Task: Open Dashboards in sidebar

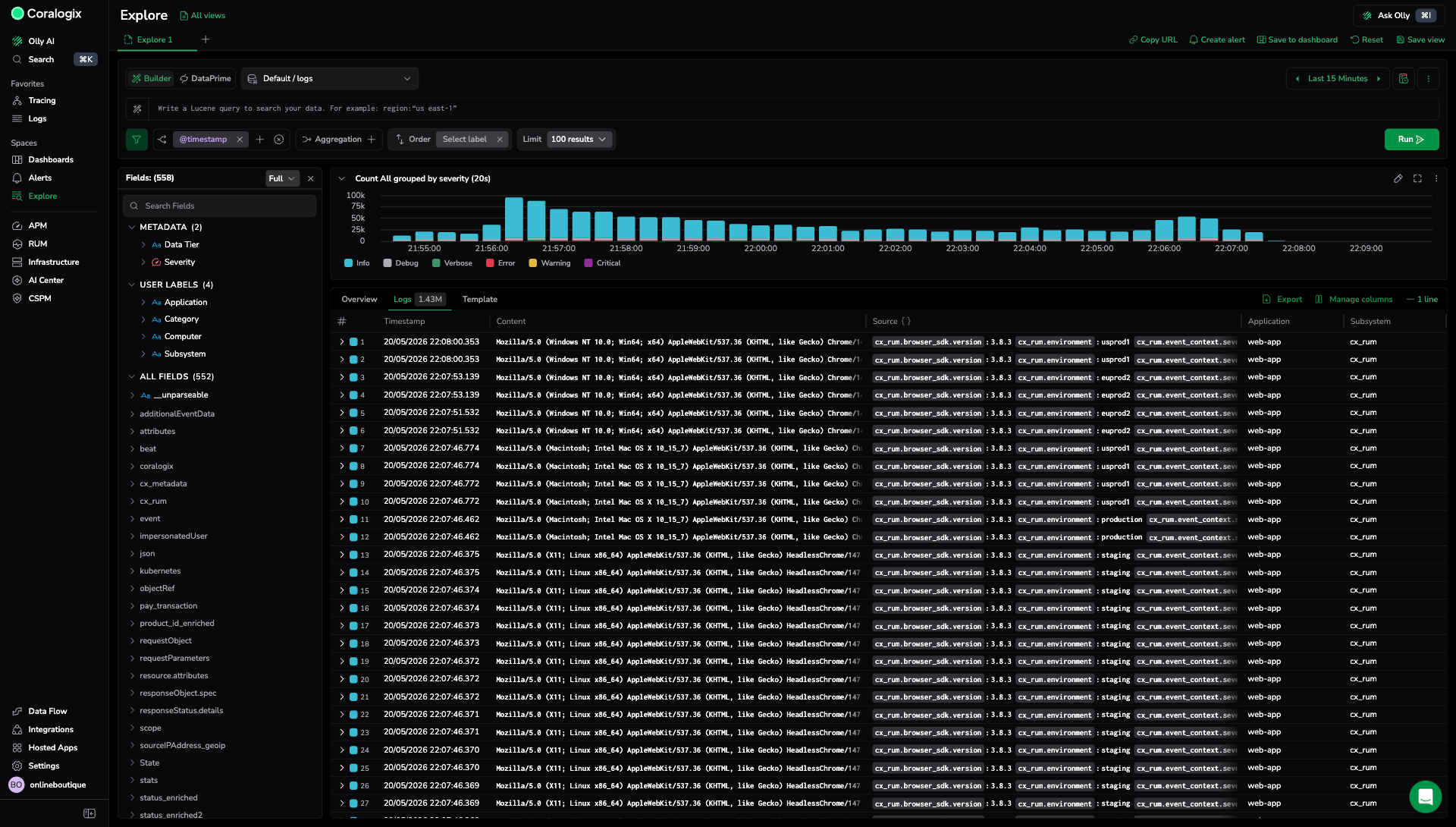Action: pos(51,159)
